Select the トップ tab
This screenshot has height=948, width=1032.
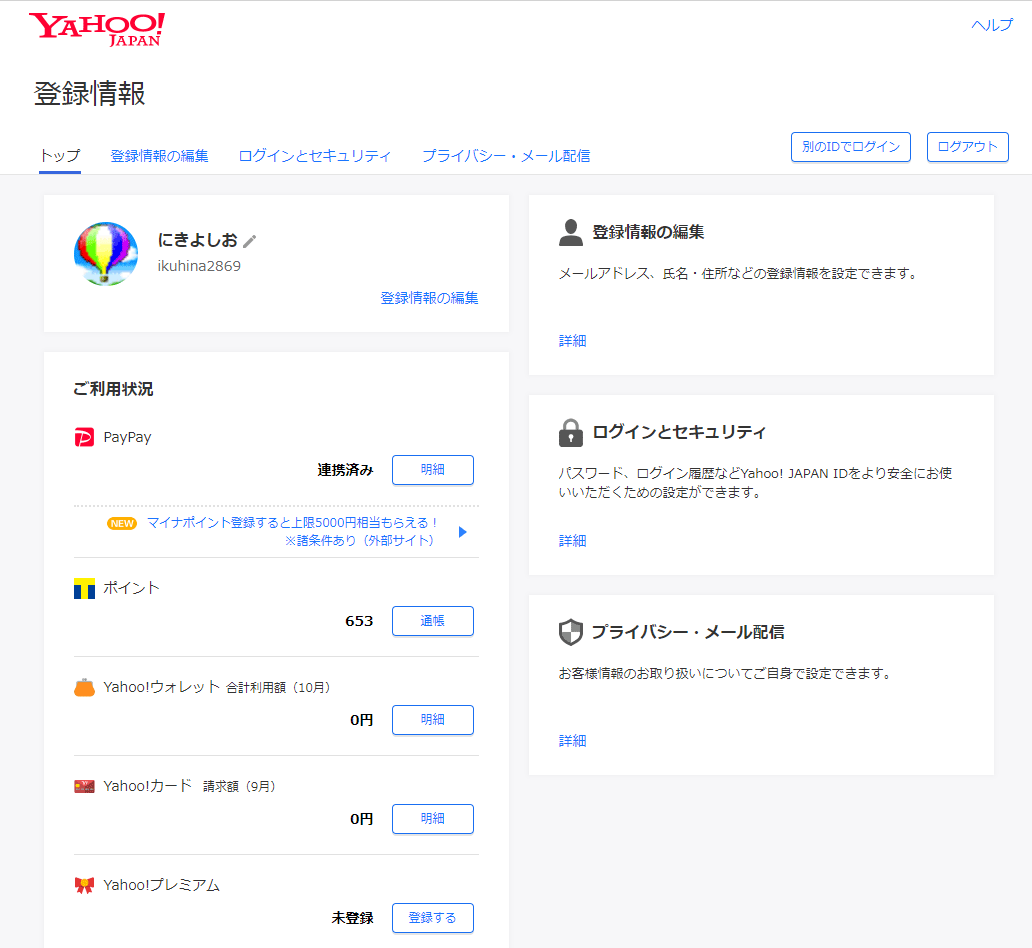60,156
